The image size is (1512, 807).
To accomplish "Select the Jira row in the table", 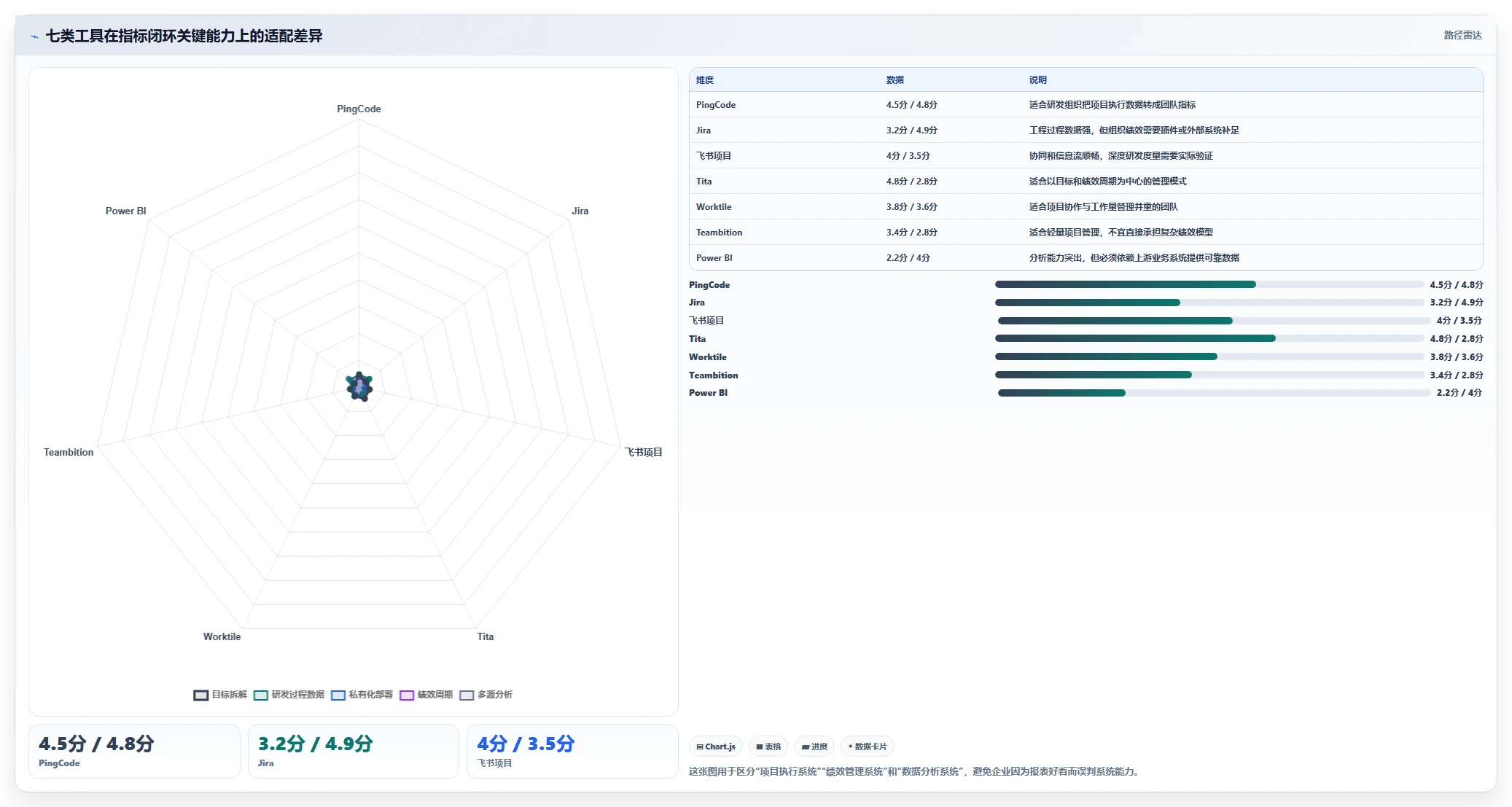I will [1086, 130].
